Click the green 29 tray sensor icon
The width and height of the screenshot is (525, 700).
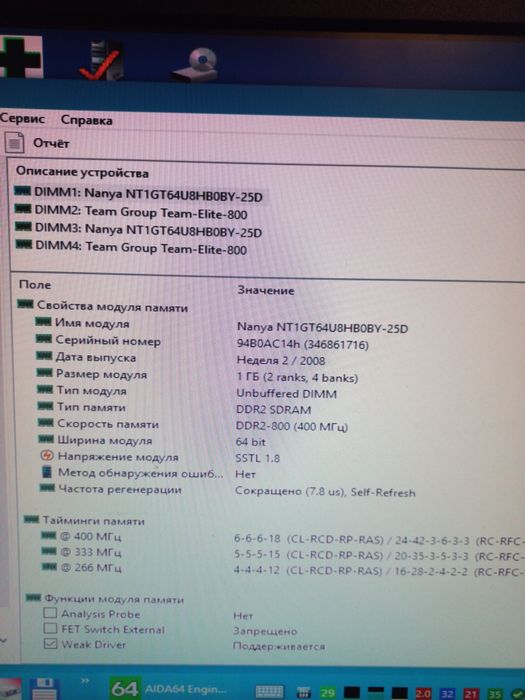point(327,693)
